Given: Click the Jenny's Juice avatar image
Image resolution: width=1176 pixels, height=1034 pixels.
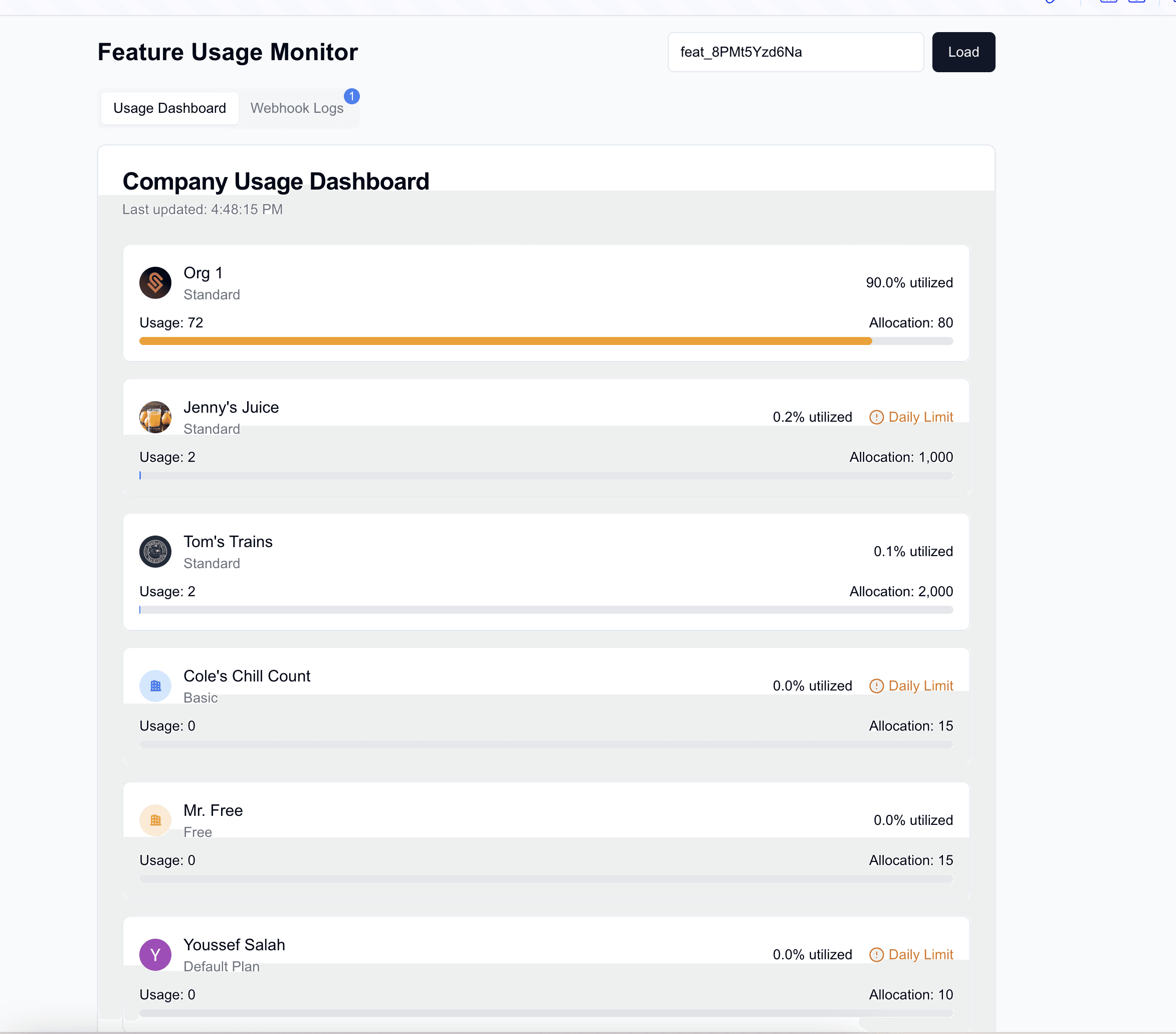Looking at the screenshot, I should click(x=155, y=417).
